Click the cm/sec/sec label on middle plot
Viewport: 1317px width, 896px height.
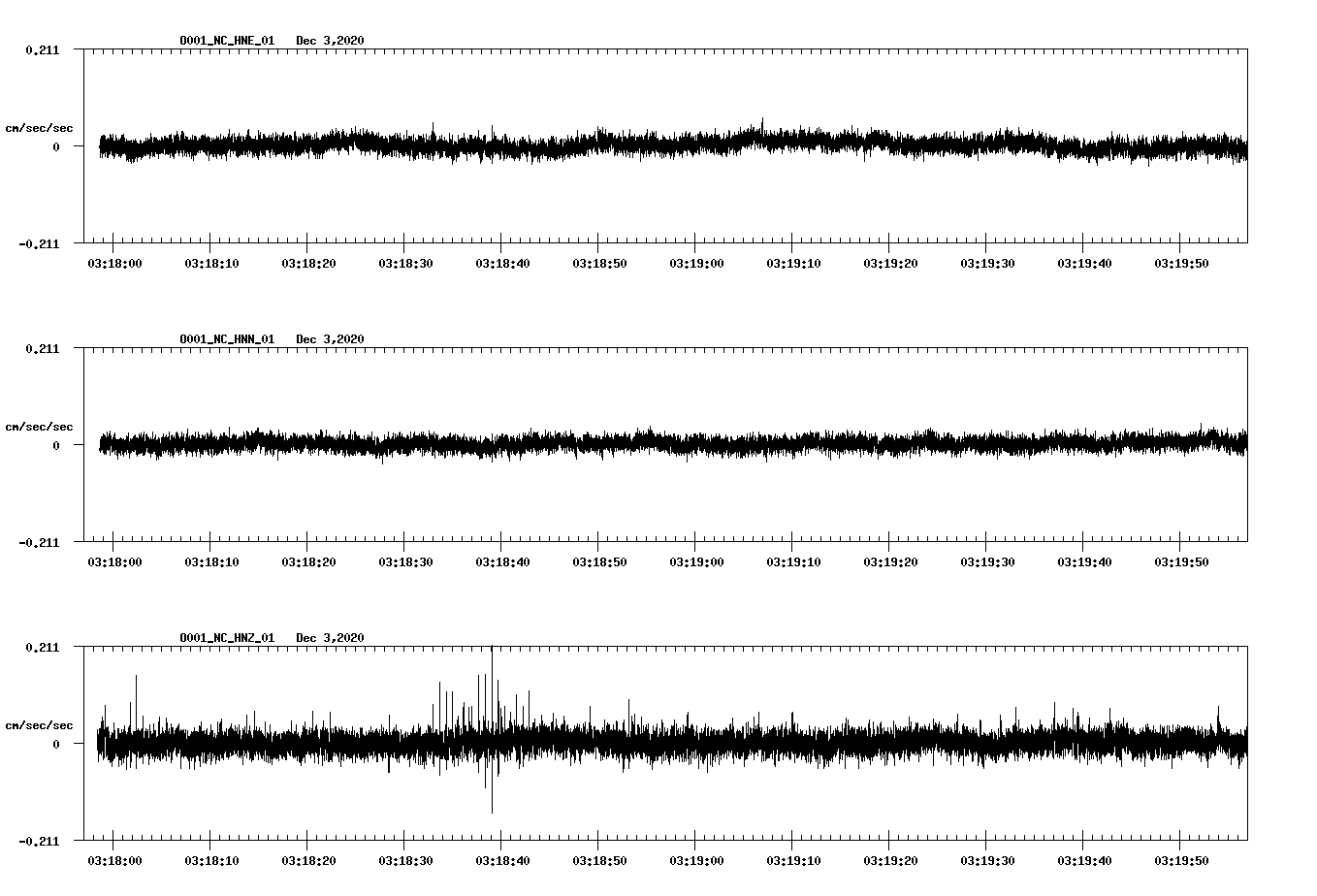point(39,427)
